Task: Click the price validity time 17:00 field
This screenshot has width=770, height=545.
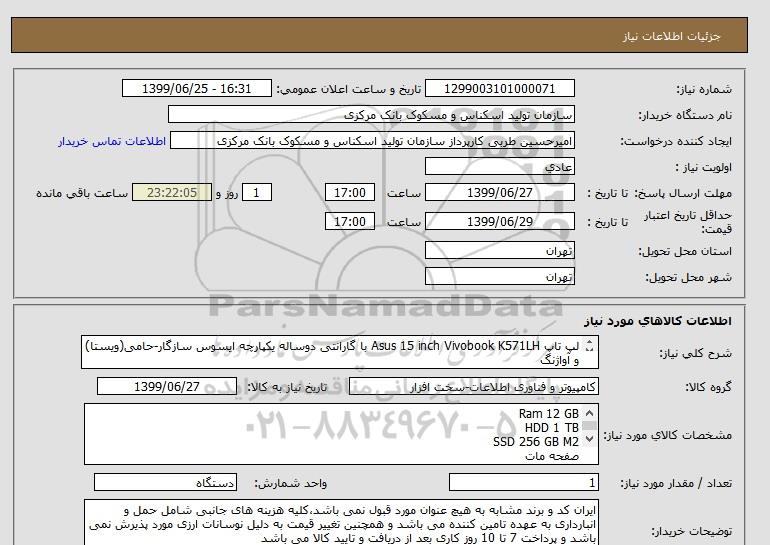Action: tap(350, 222)
